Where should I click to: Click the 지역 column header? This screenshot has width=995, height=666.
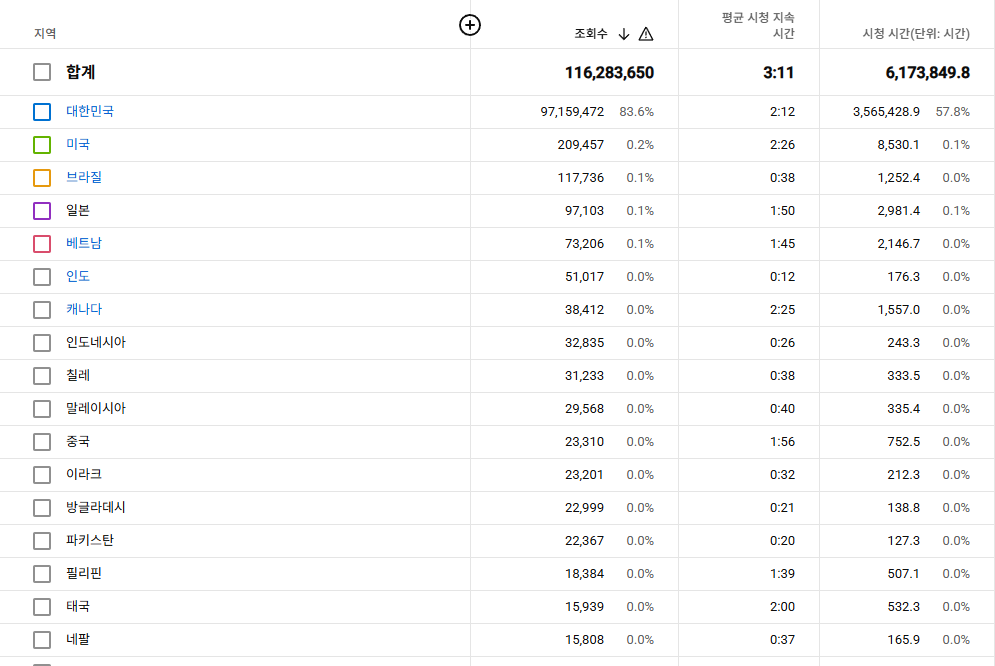pos(45,34)
